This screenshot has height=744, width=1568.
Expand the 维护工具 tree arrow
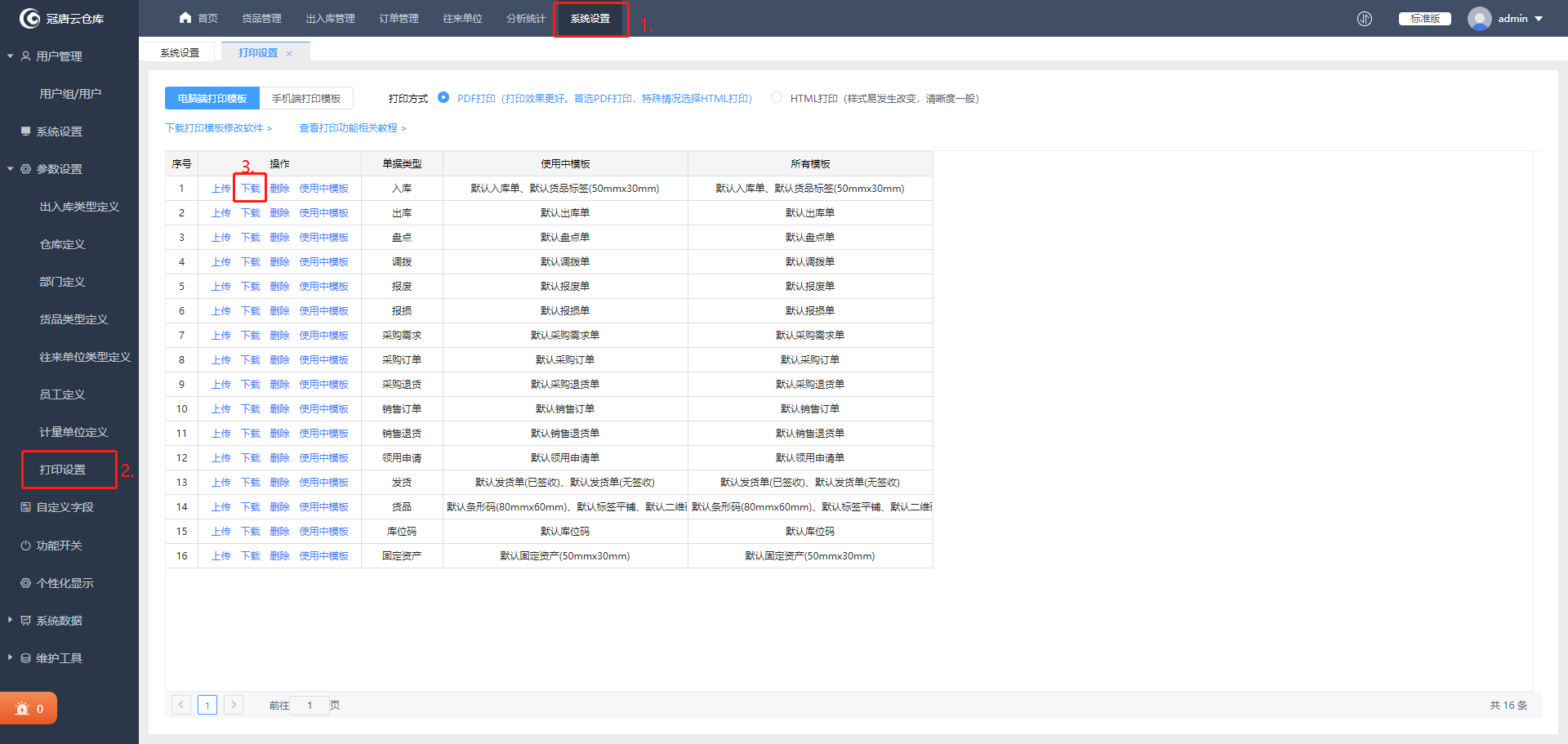click(x=10, y=658)
